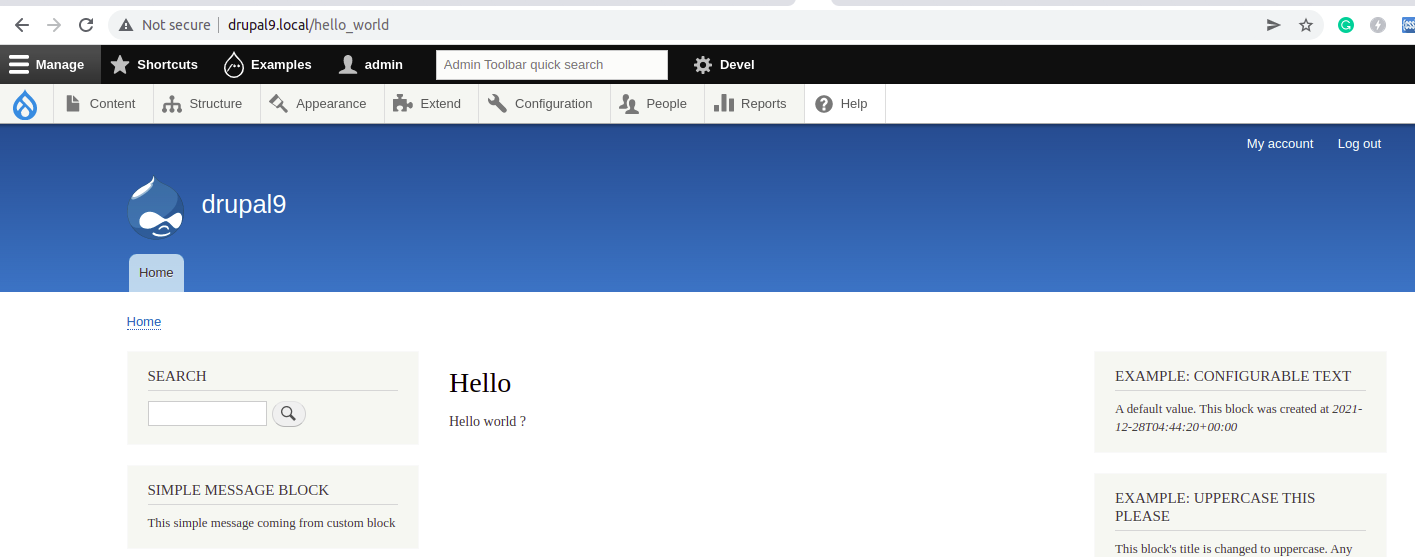1415x557 pixels.
Task: Click the Not secure warning icon
Action: (x=126, y=25)
